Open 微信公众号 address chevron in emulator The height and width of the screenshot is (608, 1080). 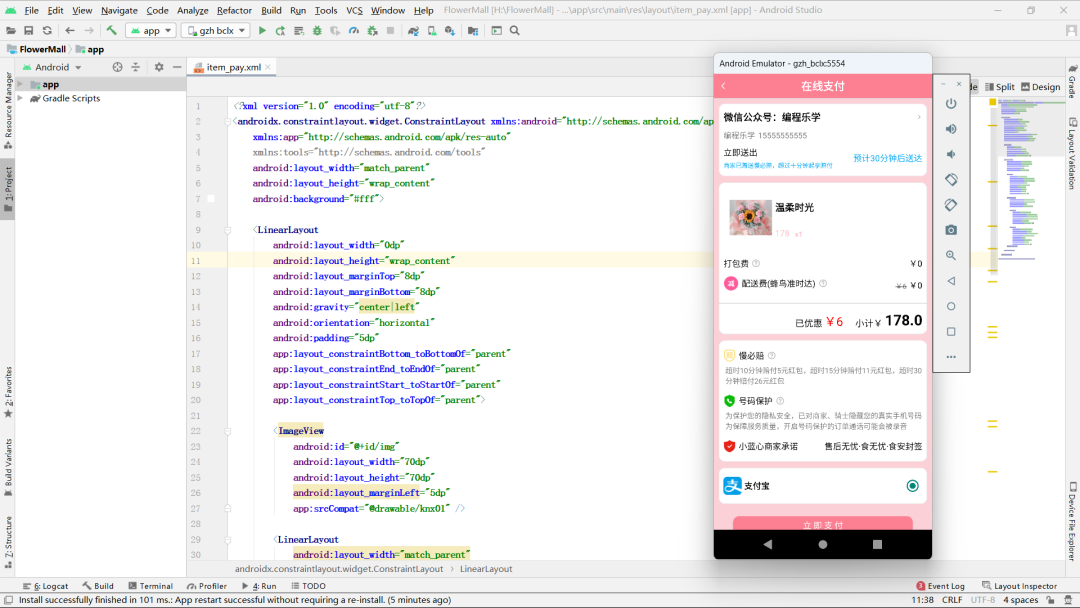[919, 117]
